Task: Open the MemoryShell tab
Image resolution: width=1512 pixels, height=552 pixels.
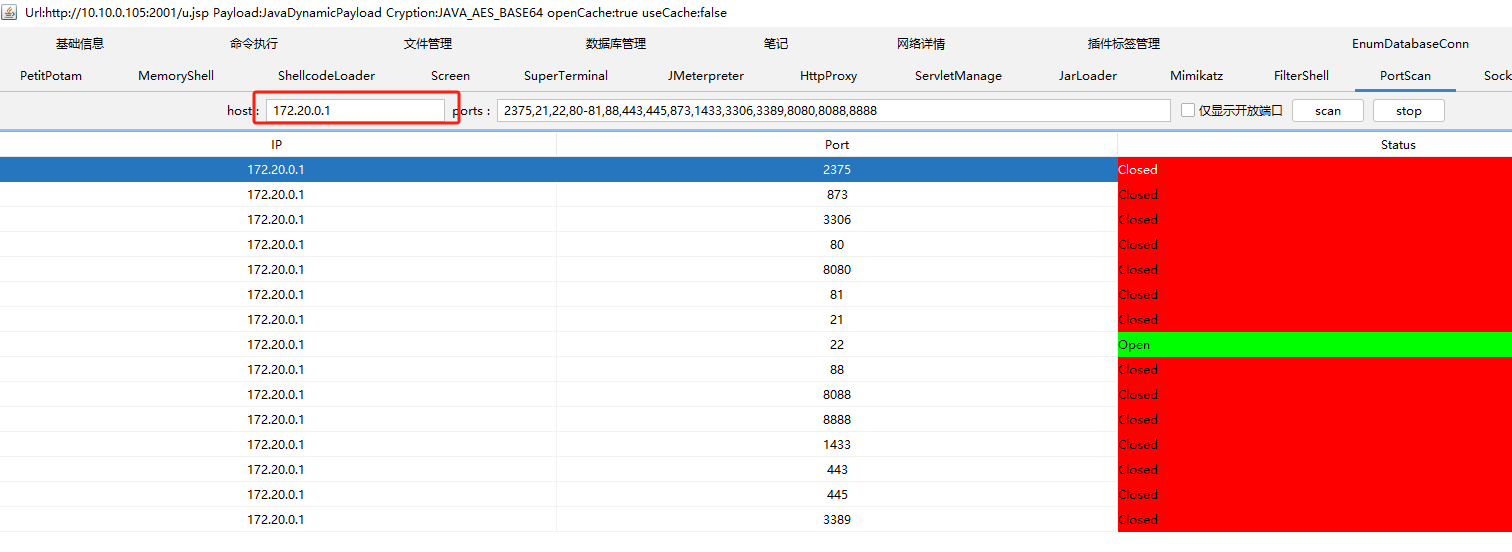Action: pyautogui.click(x=176, y=76)
